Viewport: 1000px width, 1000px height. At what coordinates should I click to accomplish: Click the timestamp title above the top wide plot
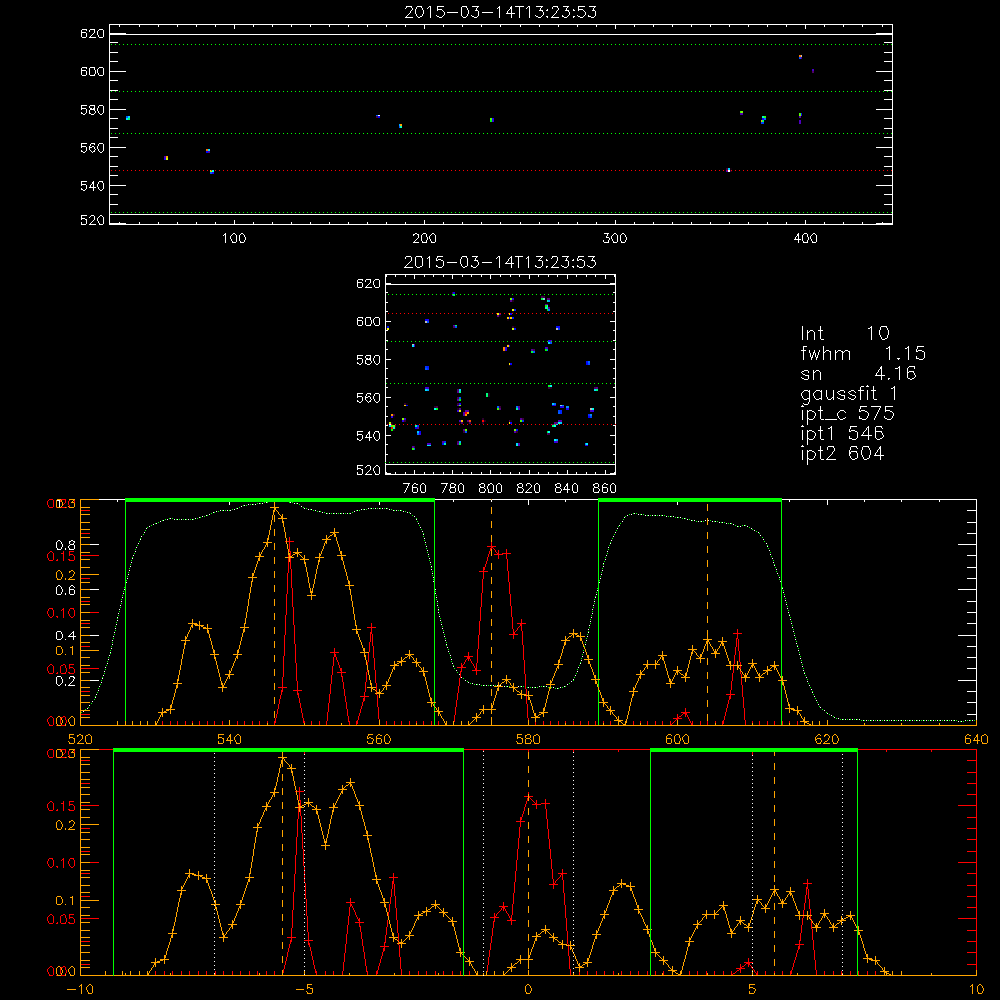501,12
